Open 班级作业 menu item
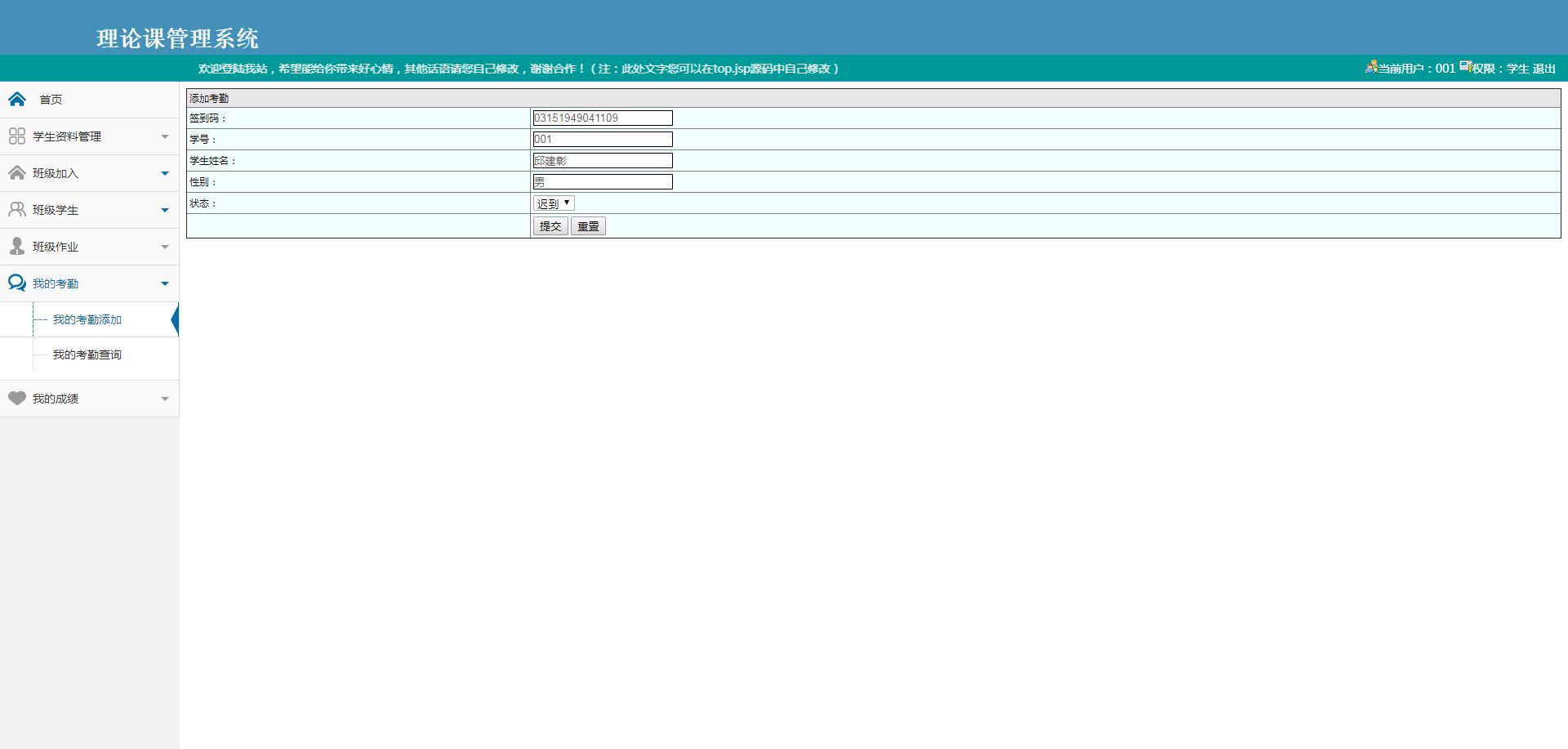Image resolution: width=1568 pixels, height=749 pixels. pos(56,247)
